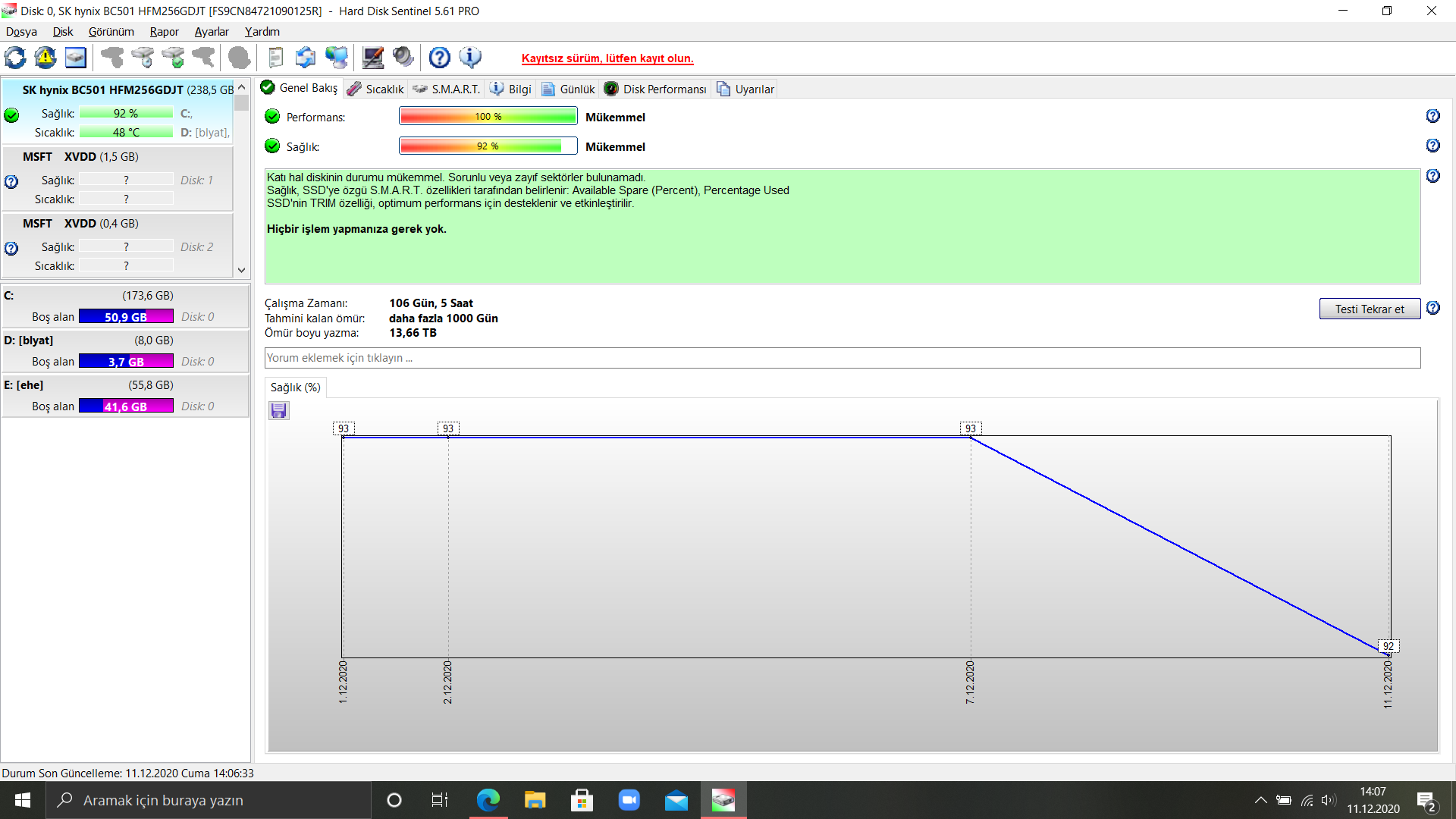Switch to the Sıcaklık tab
Viewport: 1456px width, 819px height.
[x=375, y=89]
